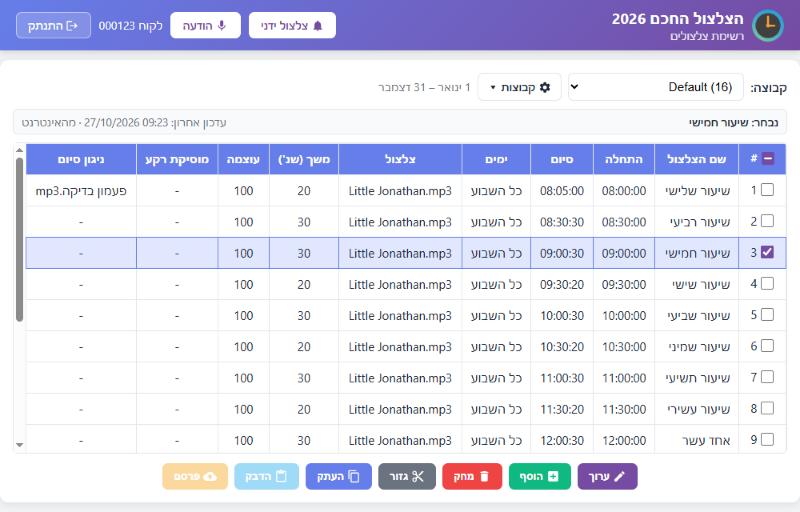Click the העתק copy button

click(338, 476)
